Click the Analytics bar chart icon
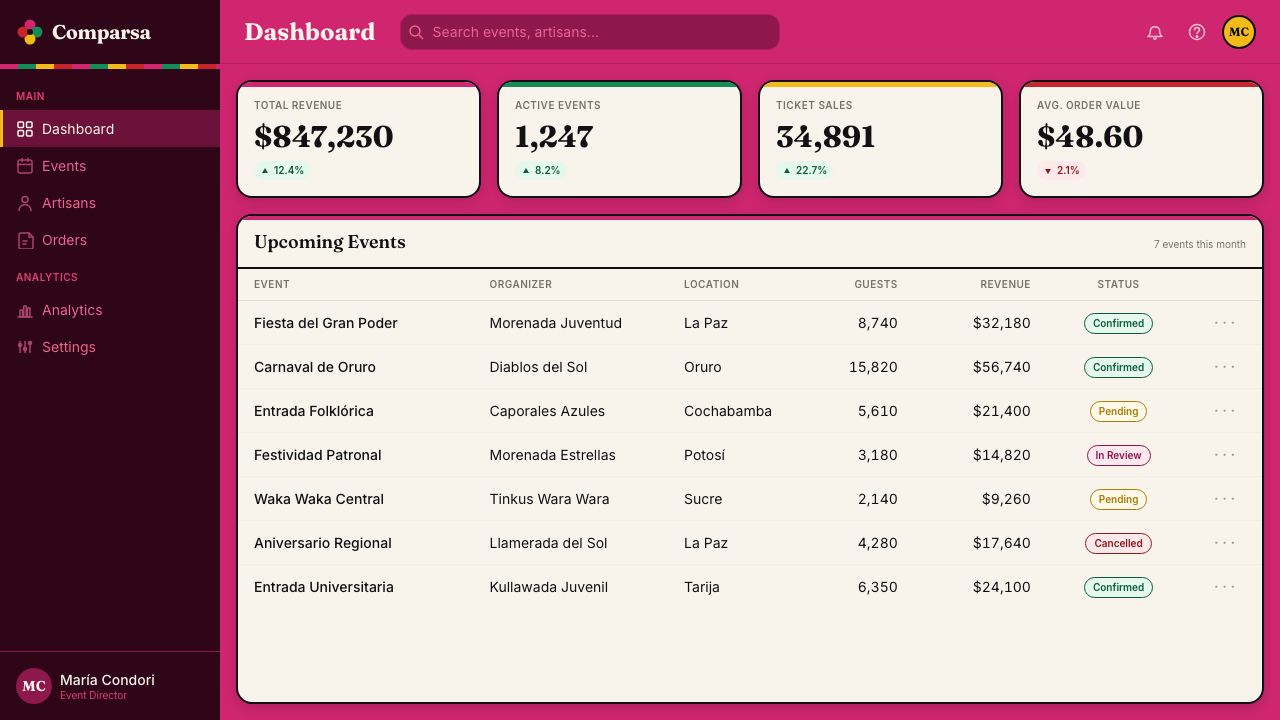Viewport: 1280px width, 720px height. coord(25,310)
